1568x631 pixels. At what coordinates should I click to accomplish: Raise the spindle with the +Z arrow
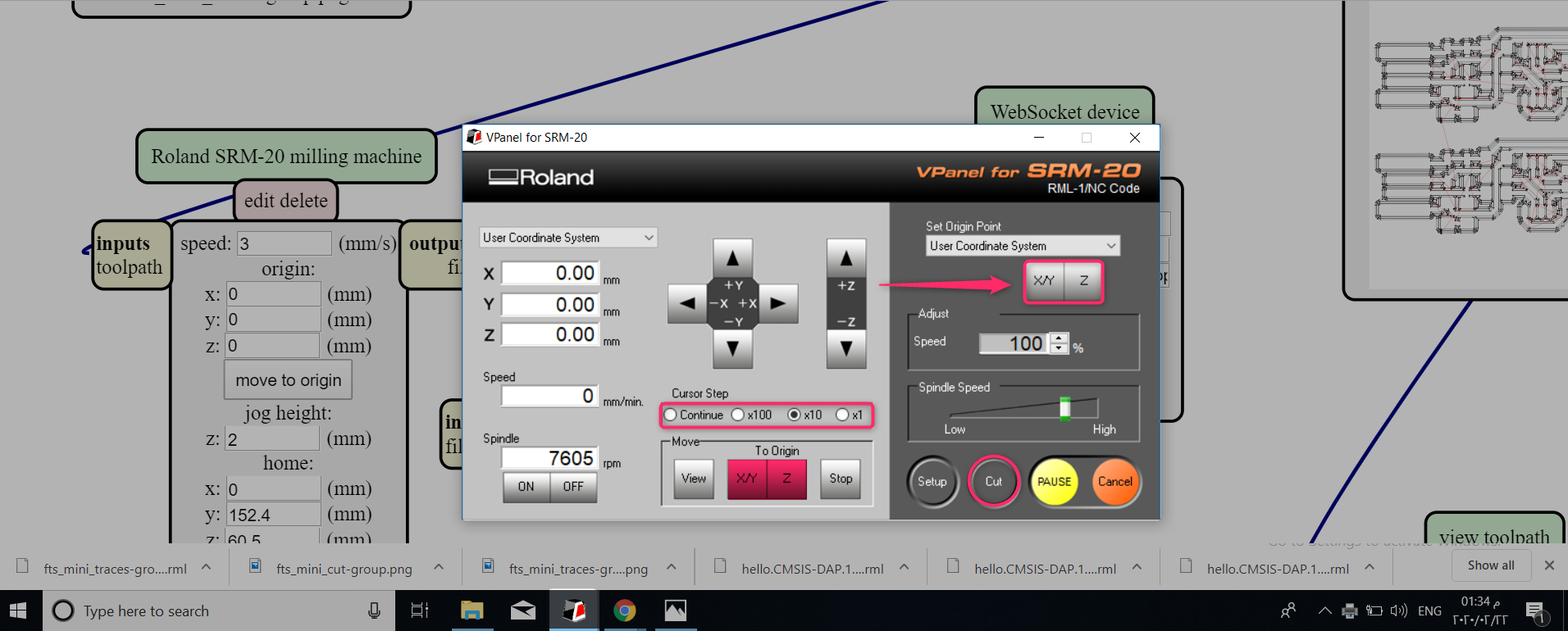point(846,259)
